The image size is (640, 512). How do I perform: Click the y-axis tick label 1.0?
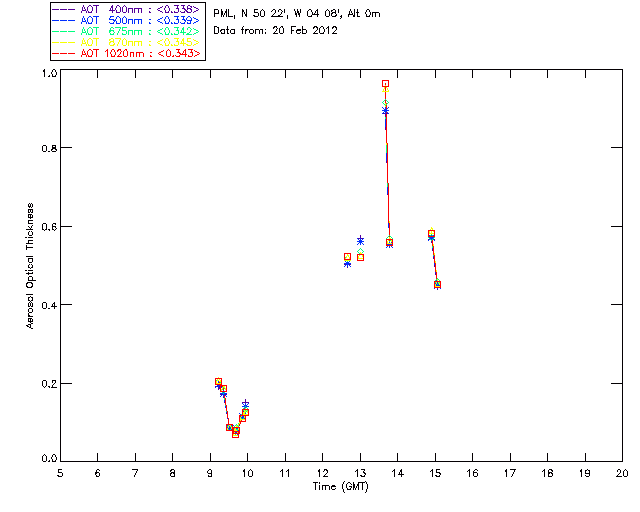(x=49, y=73)
